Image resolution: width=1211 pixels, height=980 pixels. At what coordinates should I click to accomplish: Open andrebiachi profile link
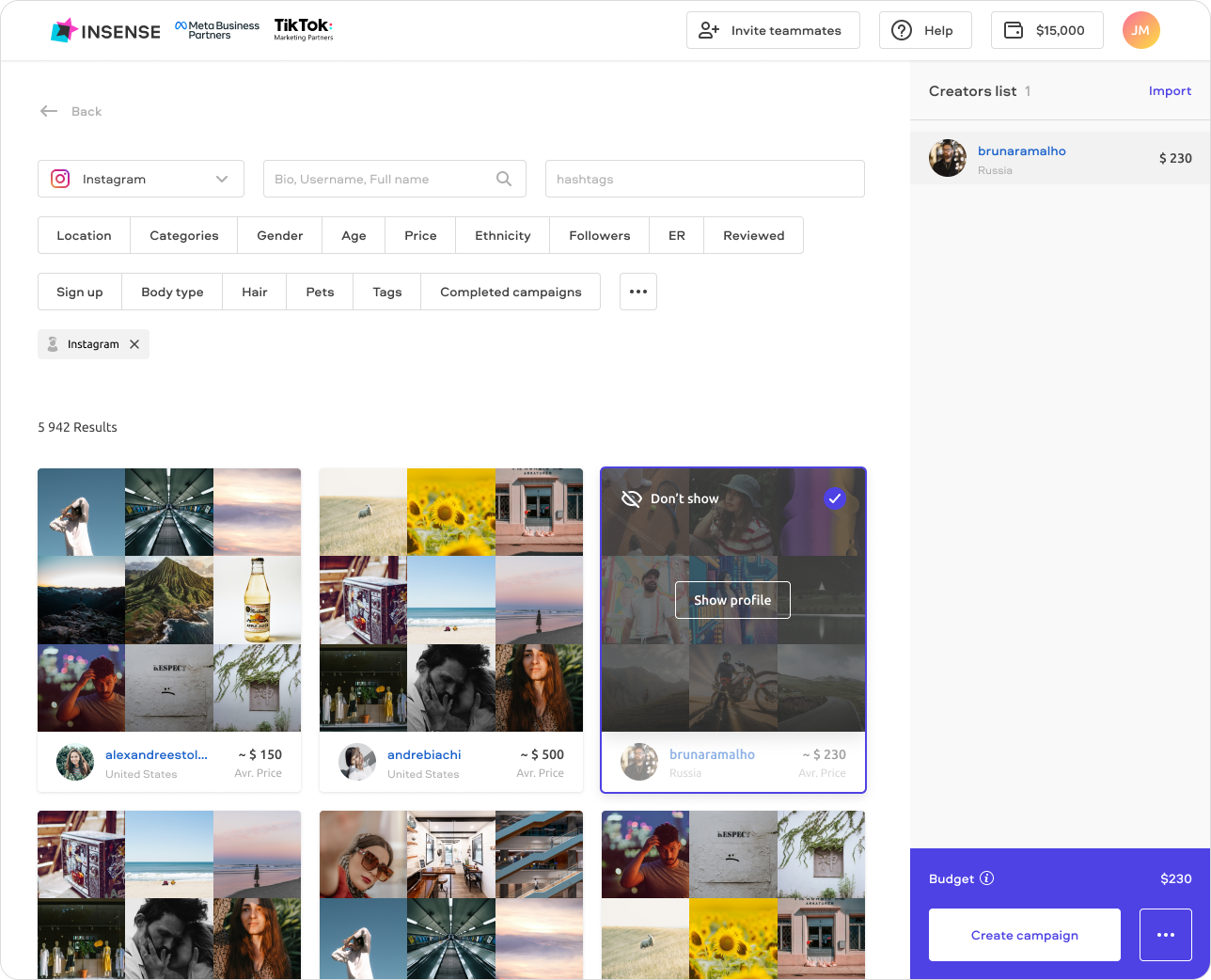(x=424, y=754)
